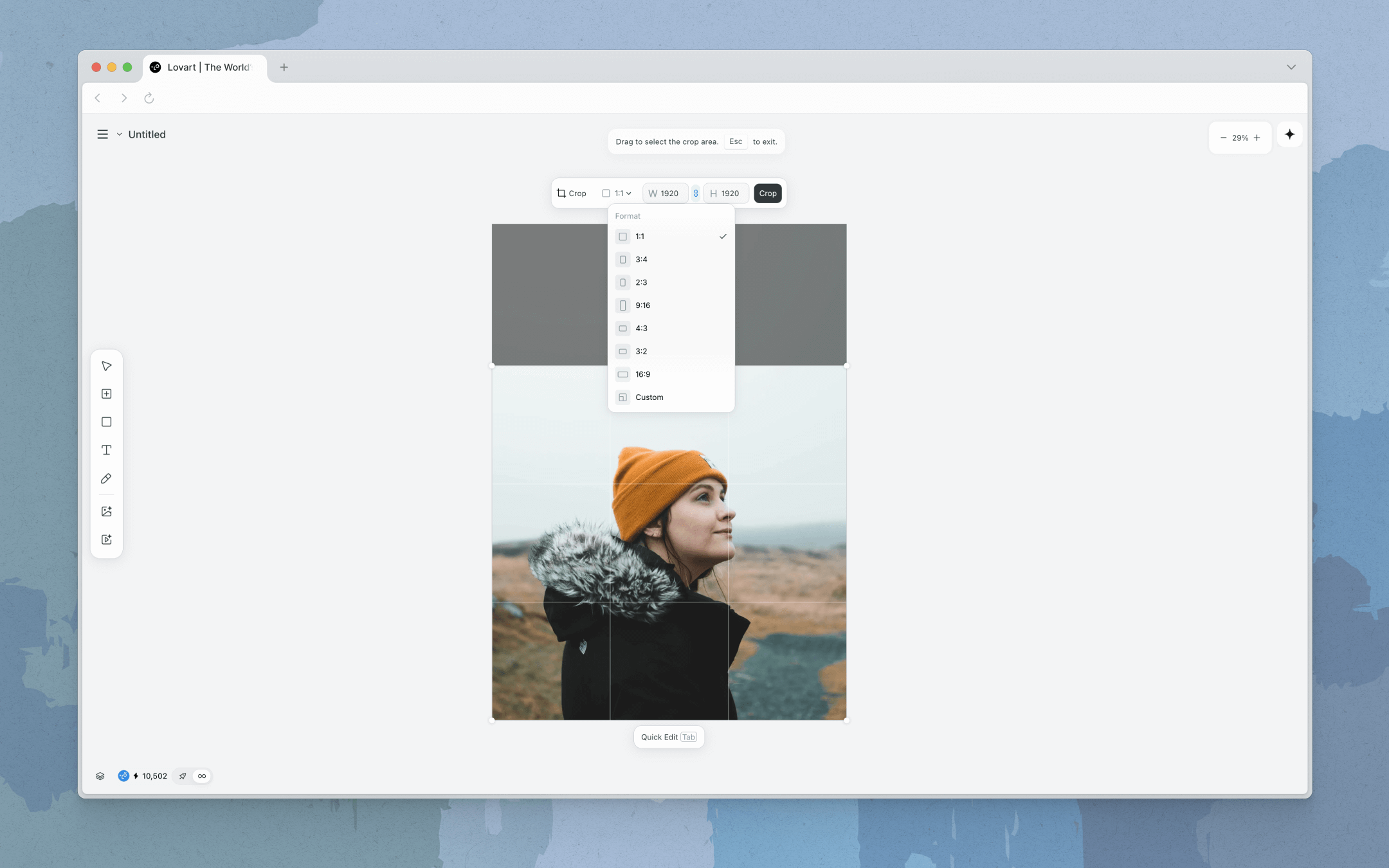Switch to the Lovart browser tab
Image resolution: width=1389 pixels, height=868 pixels.
(x=204, y=67)
